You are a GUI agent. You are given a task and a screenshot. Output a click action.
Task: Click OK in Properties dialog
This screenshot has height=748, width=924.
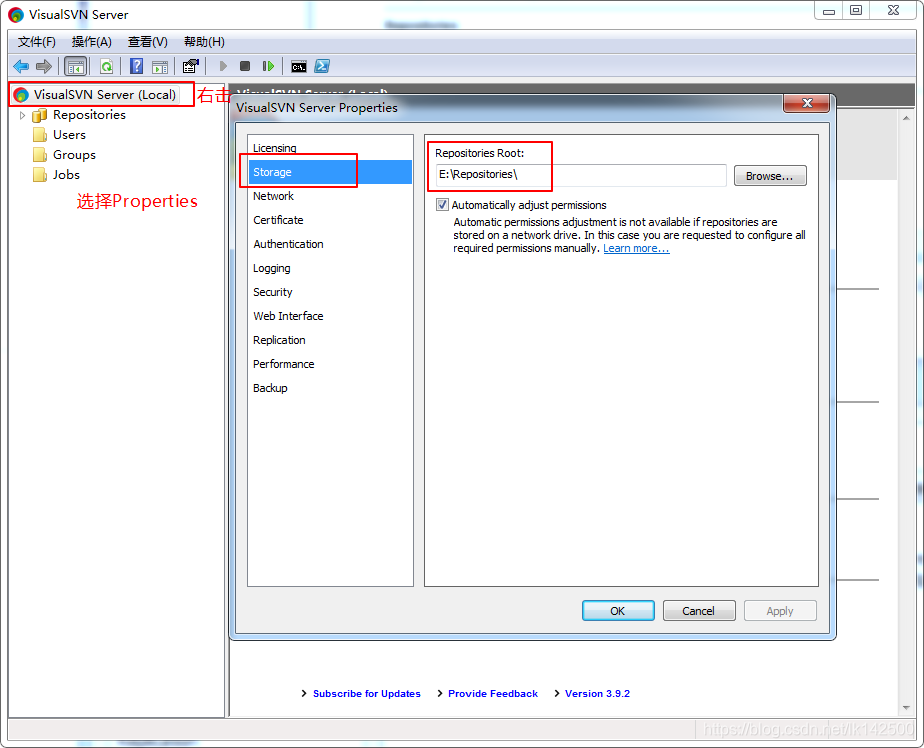click(618, 611)
